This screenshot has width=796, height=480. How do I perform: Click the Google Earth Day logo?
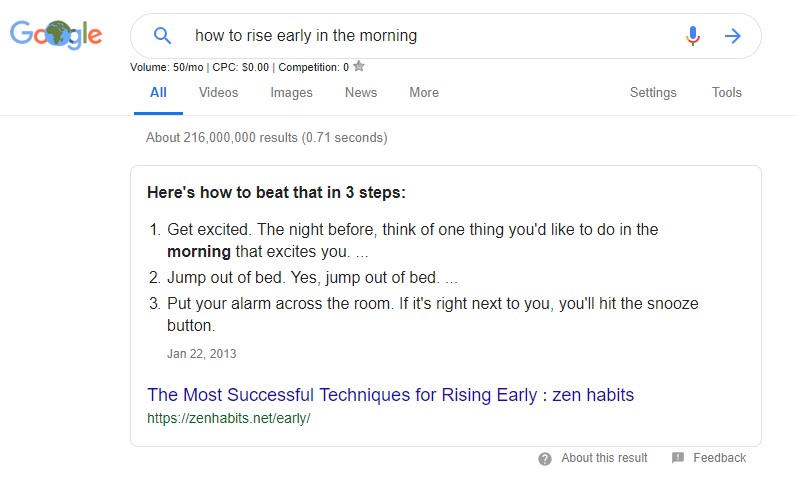pyautogui.click(x=56, y=35)
